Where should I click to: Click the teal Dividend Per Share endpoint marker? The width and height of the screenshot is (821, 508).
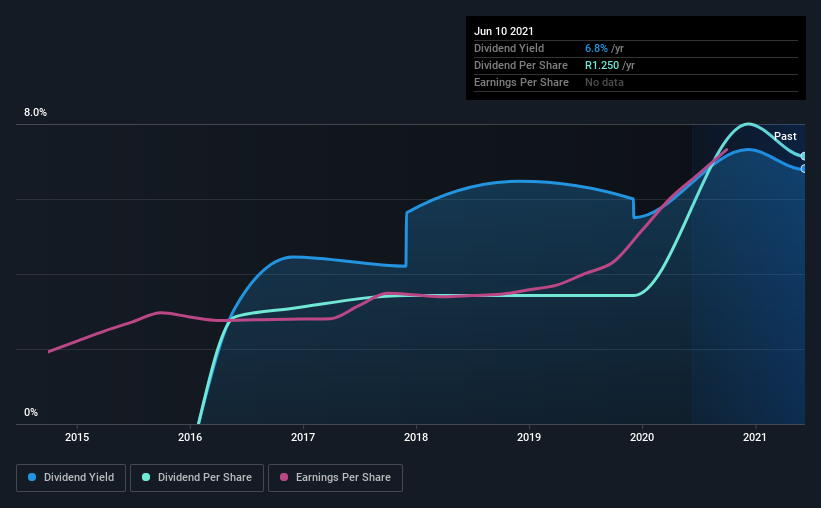803,156
